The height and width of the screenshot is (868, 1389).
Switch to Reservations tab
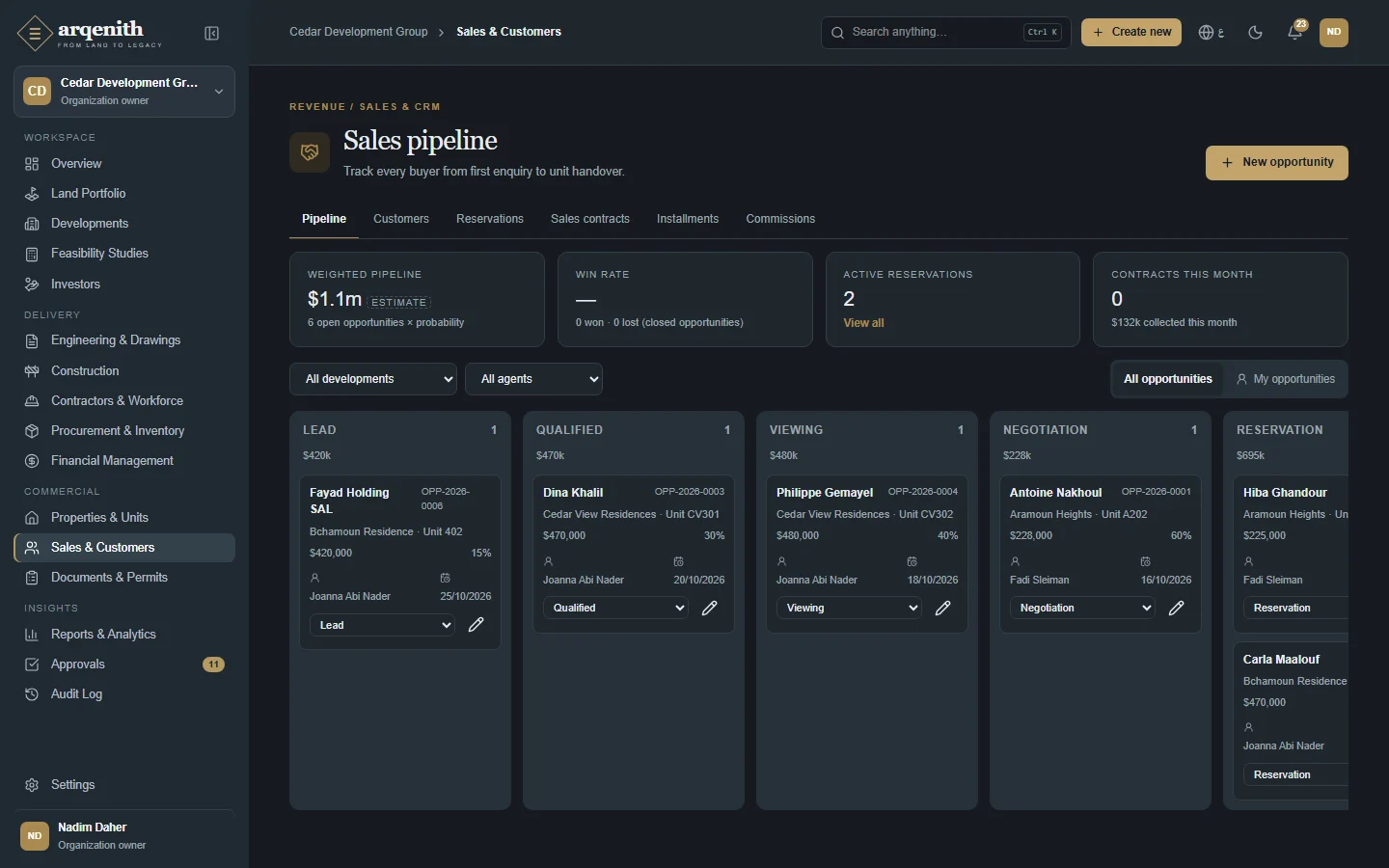tap(490, 219)
